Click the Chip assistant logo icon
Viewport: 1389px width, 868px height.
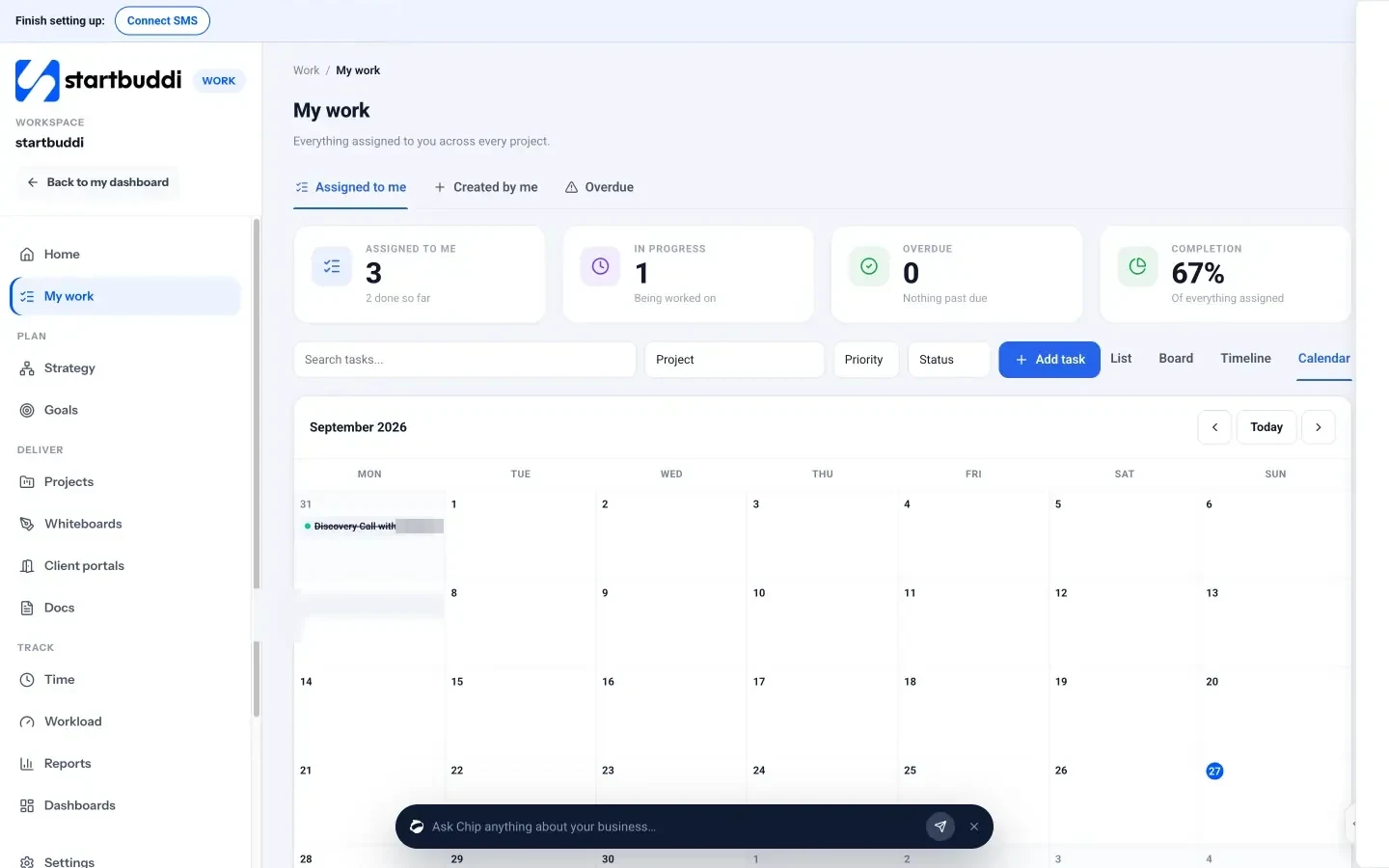tap(417, 827)
